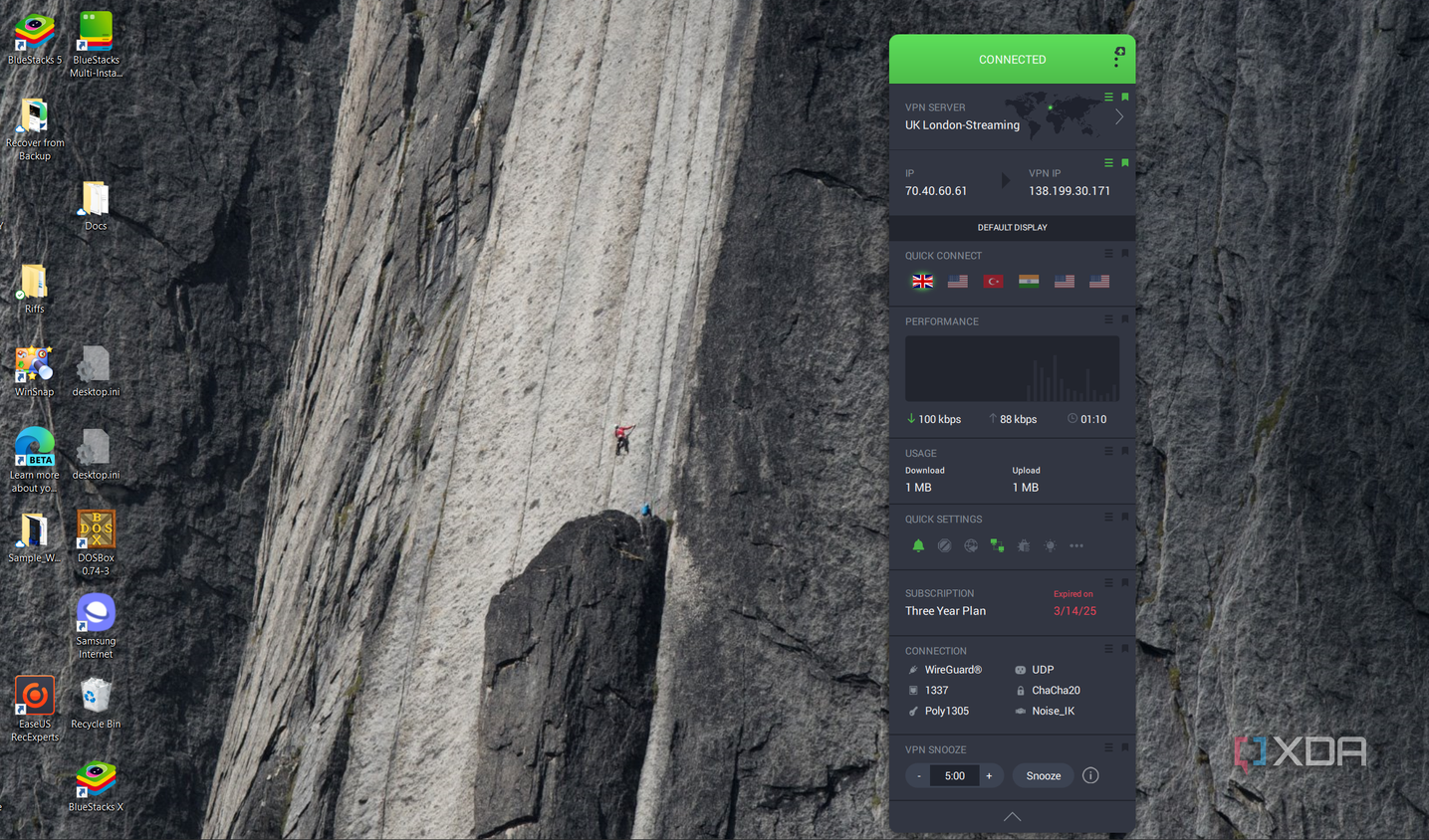Click the 5:00 snooze duration field
Viewport: 1429px width, 840px height.
[x=954, y=776]
